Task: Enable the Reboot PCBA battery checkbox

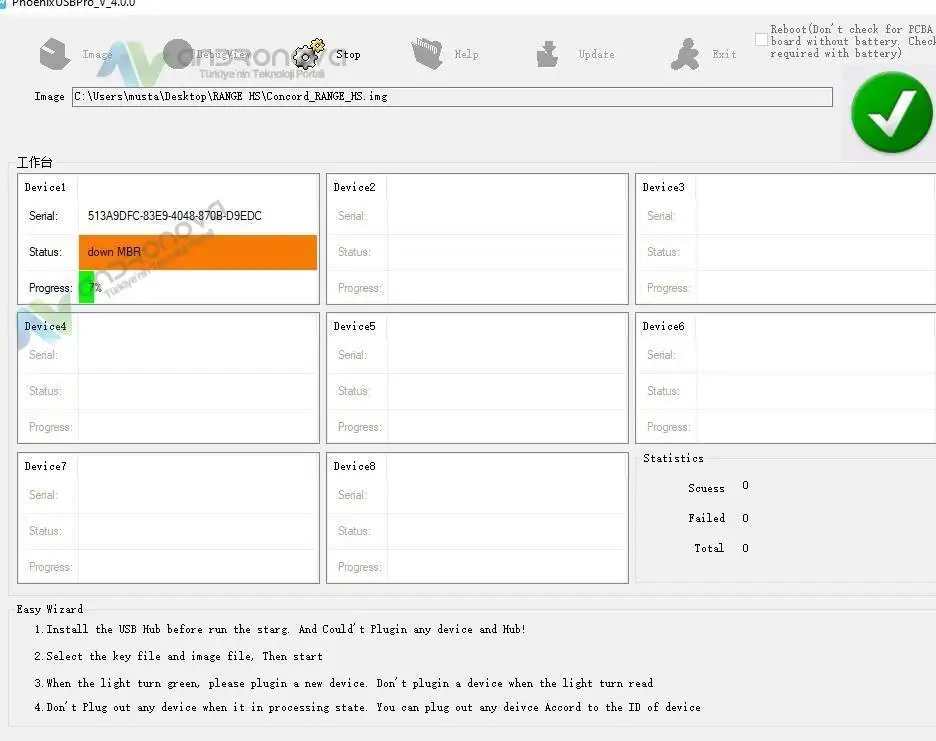Action: (761, 40)
